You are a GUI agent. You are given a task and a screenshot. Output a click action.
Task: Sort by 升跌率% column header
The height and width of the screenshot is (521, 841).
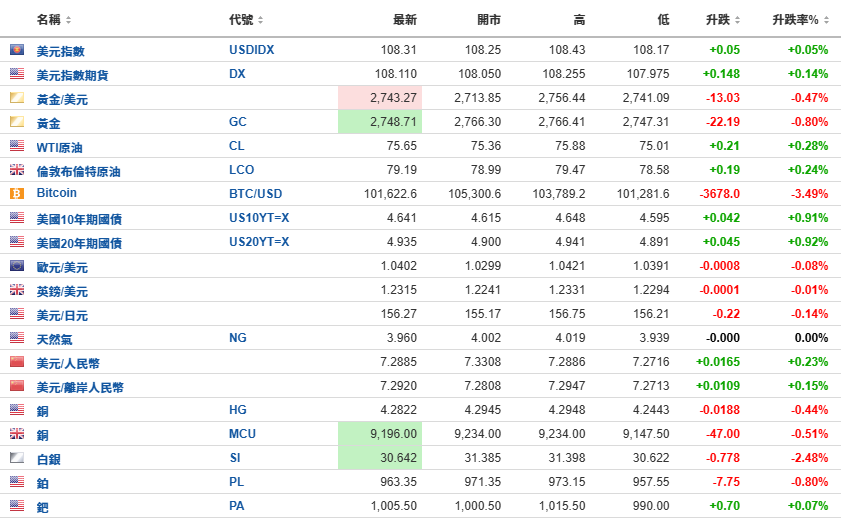pyautogui.click(x=801, y=20)
